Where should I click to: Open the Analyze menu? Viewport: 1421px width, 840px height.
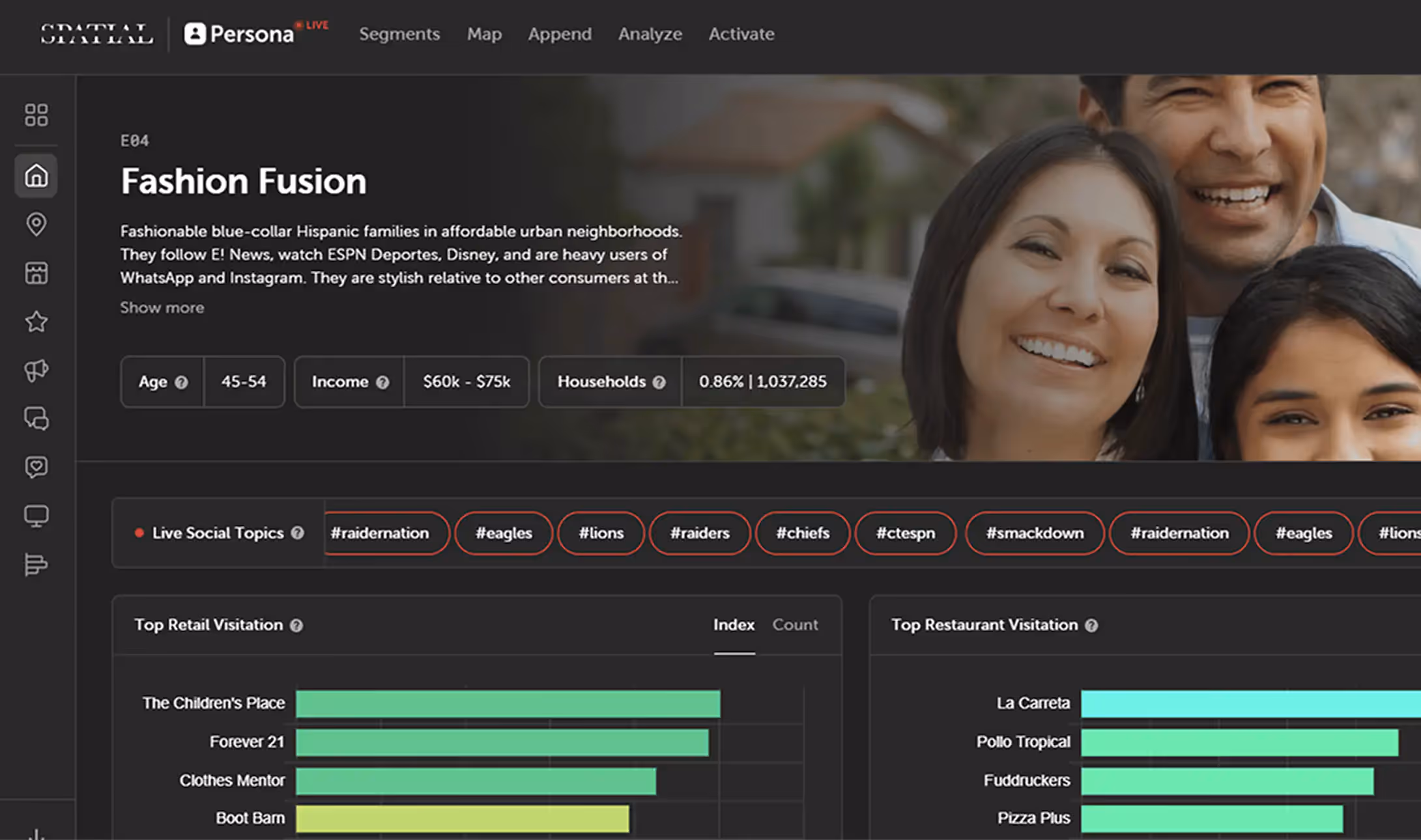pyautogui.click(x=650, y=34)
